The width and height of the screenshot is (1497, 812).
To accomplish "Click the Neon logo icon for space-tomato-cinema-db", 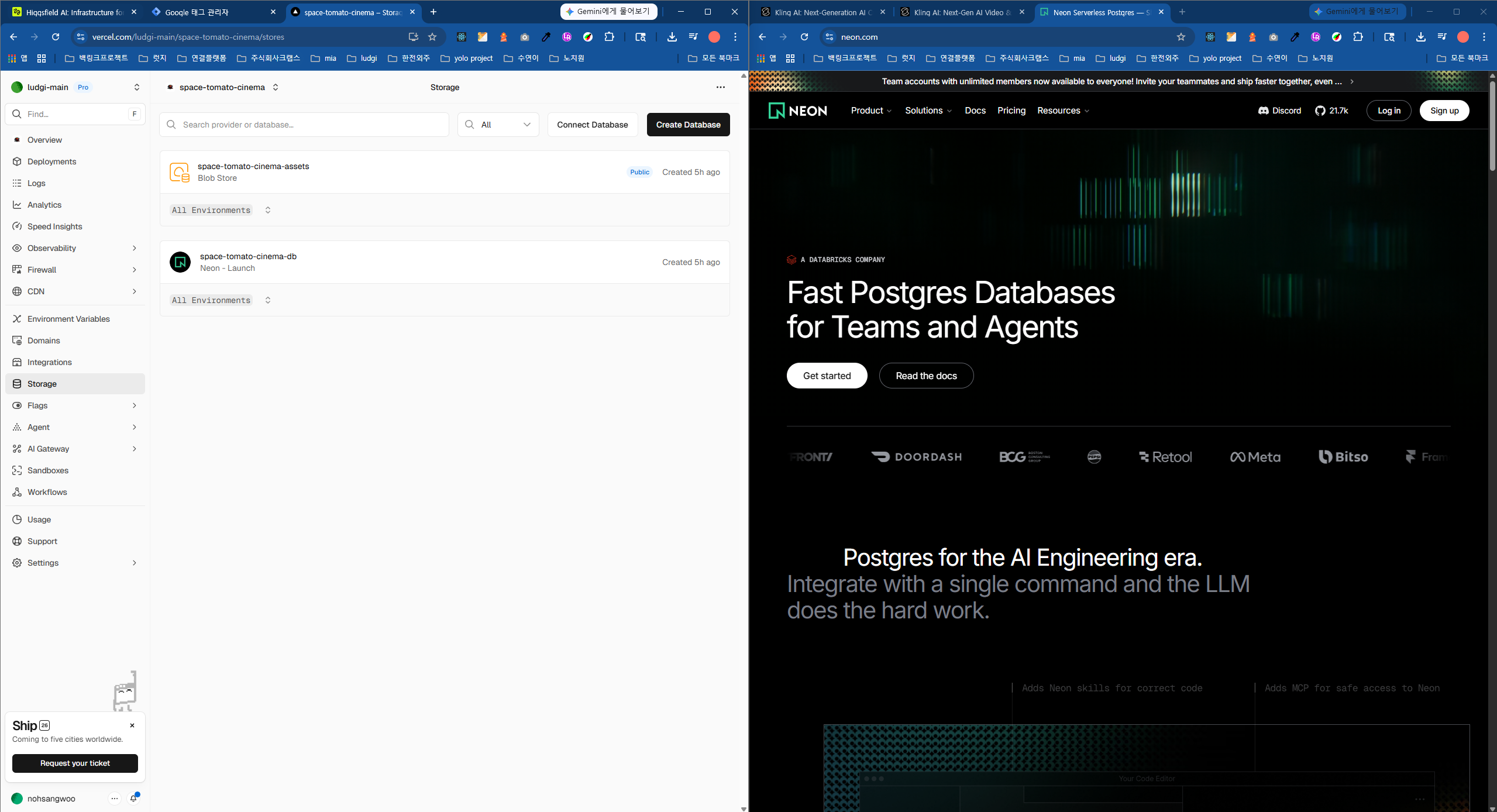I will click(180, 262).
